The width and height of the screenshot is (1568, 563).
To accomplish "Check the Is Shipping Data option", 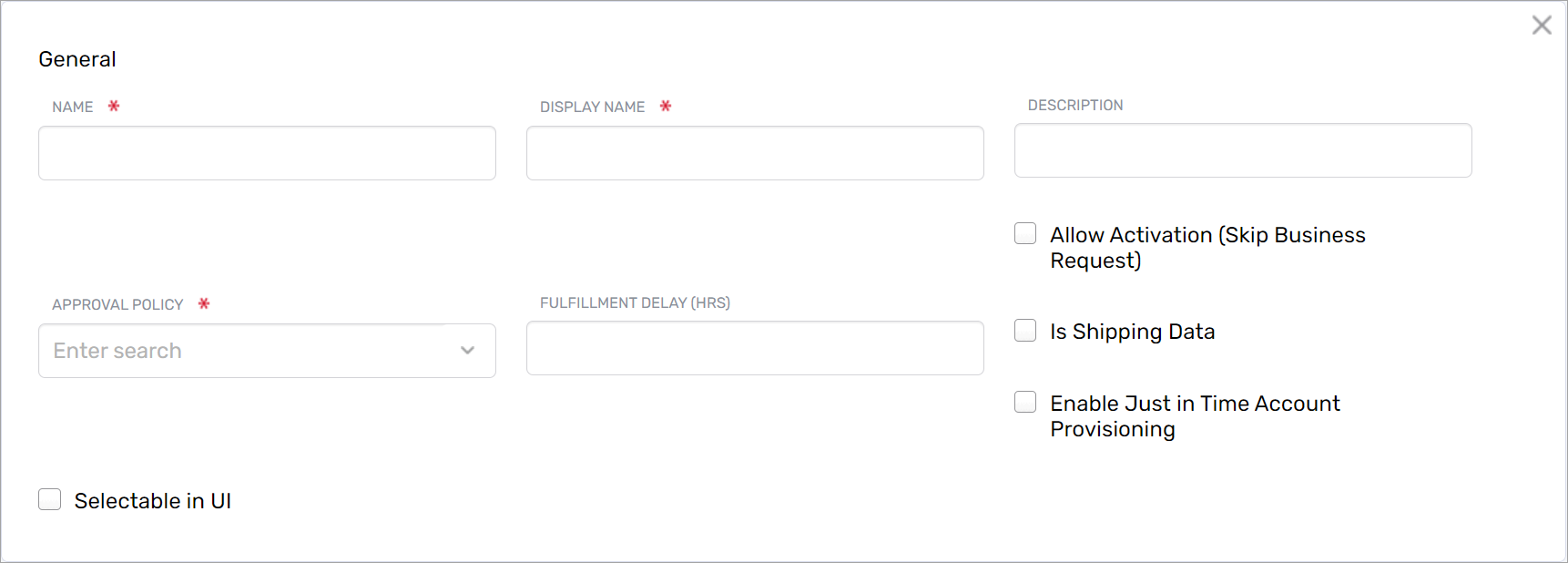I will [1024, 330].
